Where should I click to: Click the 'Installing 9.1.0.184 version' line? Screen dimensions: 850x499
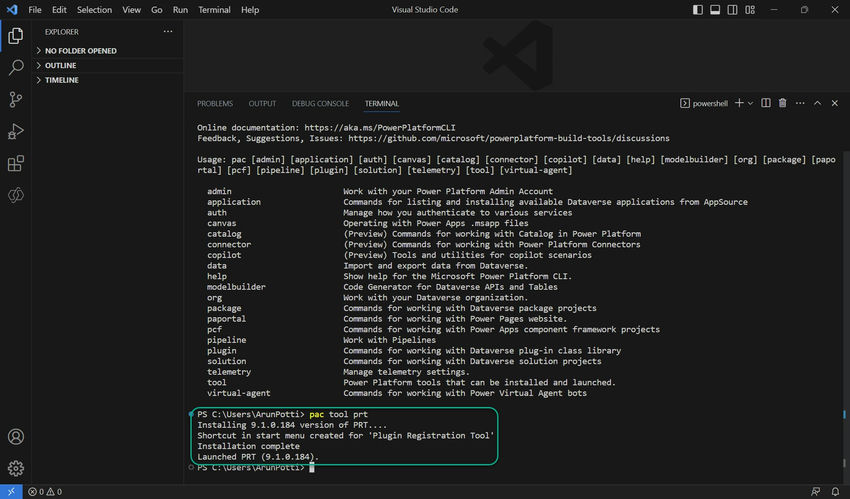point(292,425)
